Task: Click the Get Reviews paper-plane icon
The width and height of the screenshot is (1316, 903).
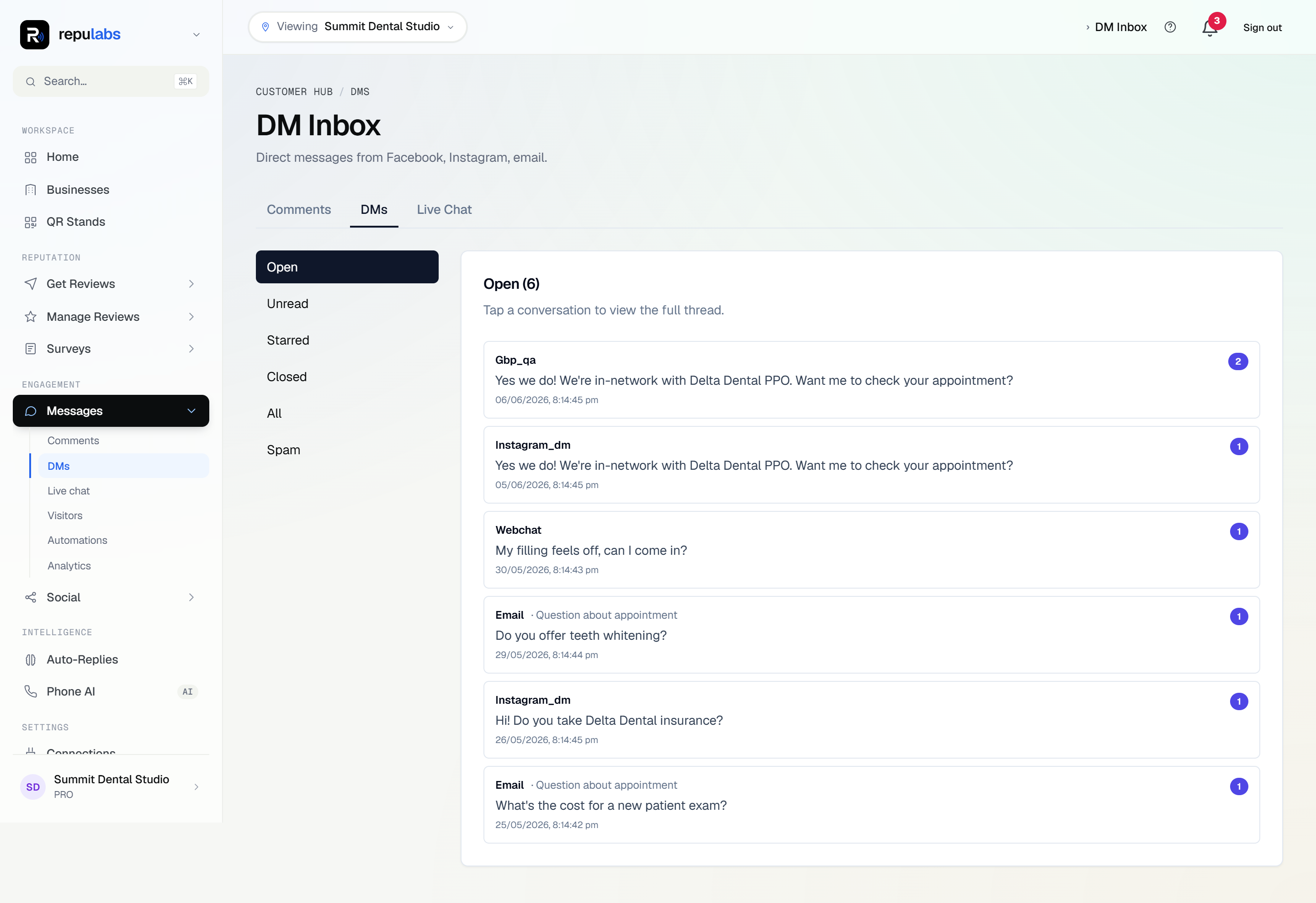Action: [31, 284]
